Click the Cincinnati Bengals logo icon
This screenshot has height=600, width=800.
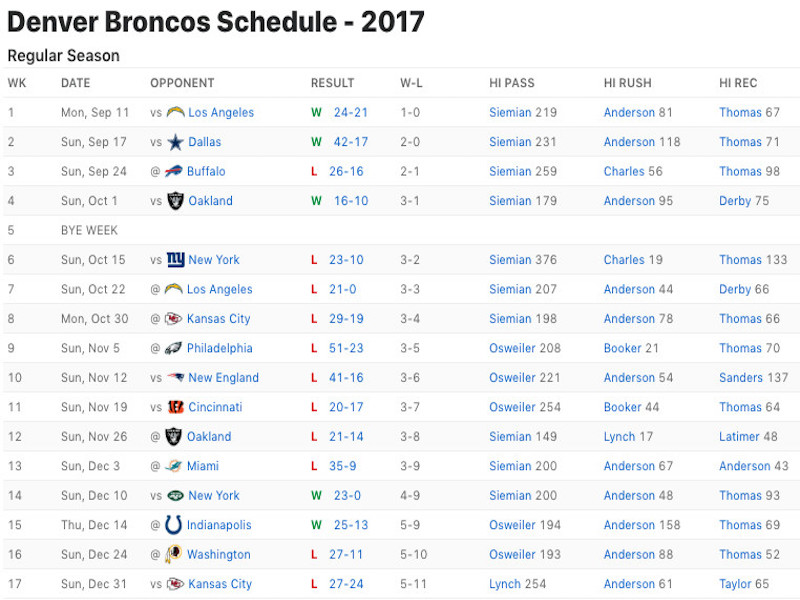[x=175, y=407]
